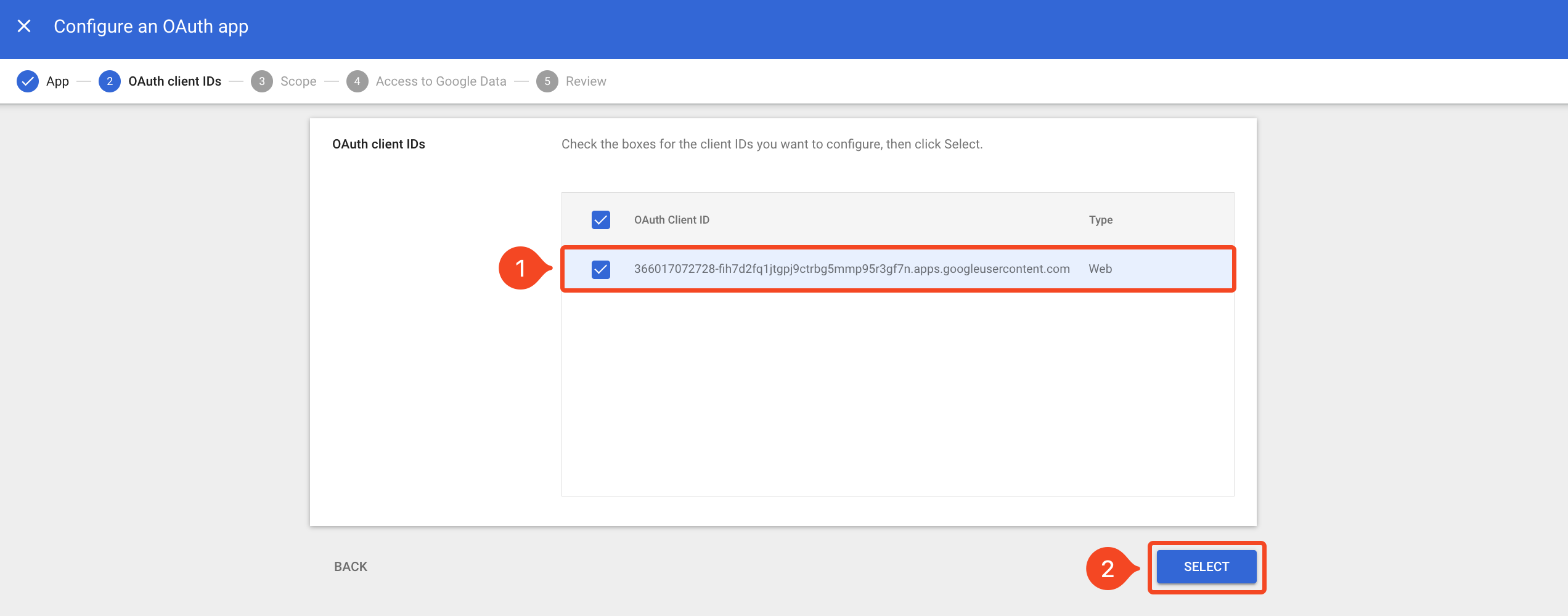Click the Configure an OAuth app title

[x=151, y=26]
